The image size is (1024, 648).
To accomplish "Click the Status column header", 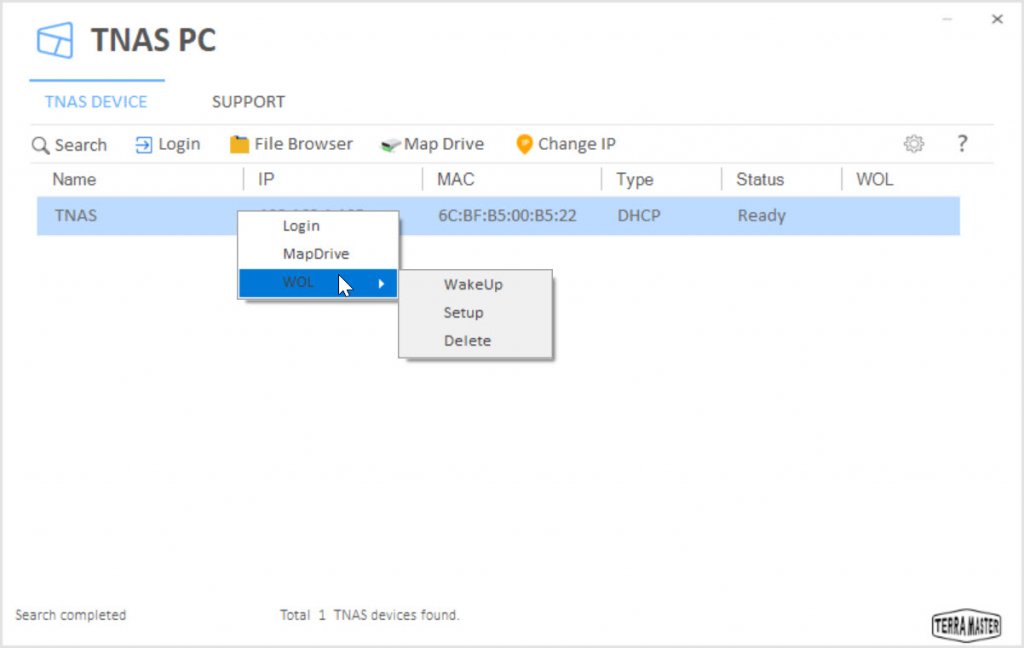I will pos(760,180).
